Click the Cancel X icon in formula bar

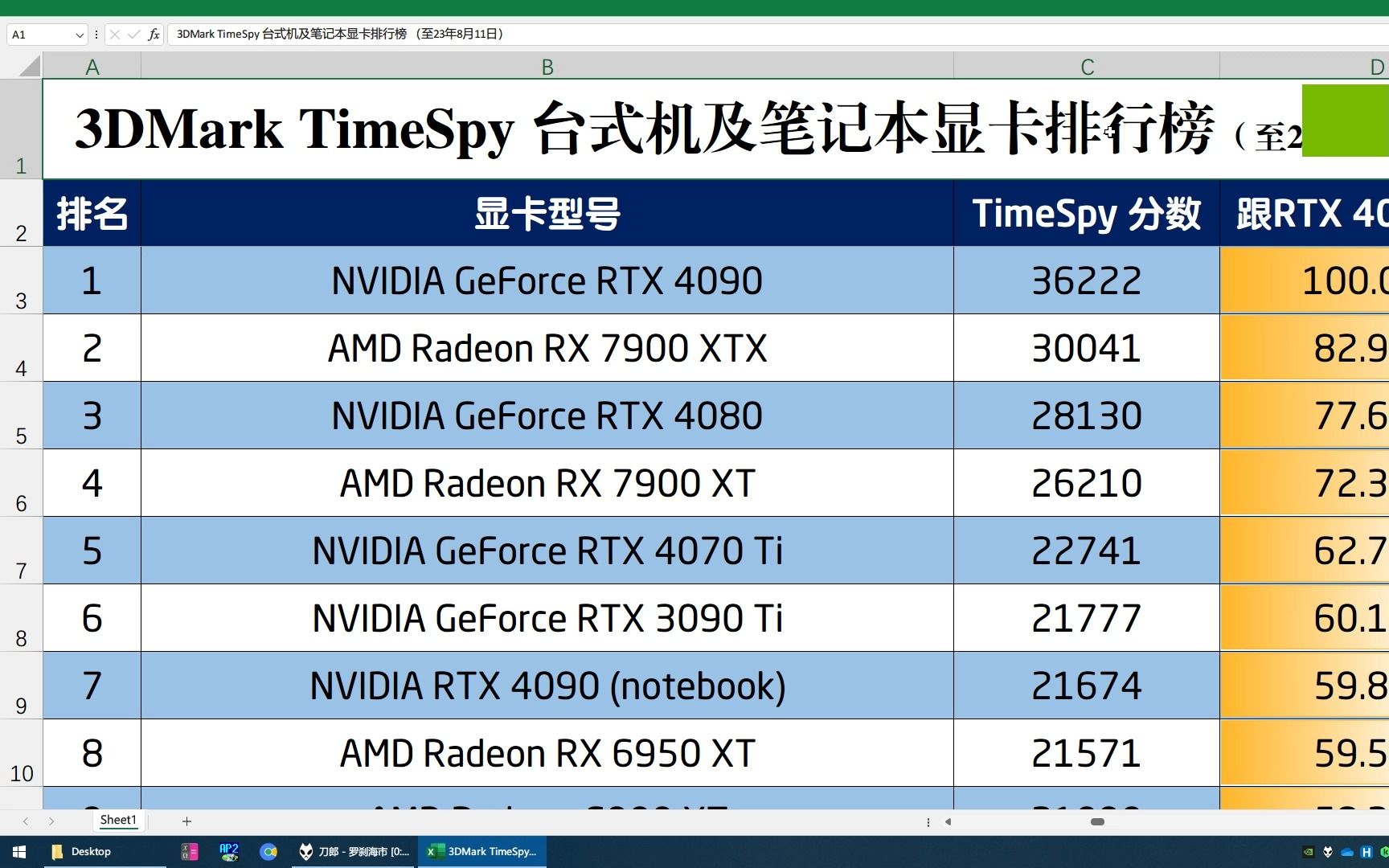[x=115, y=35]
